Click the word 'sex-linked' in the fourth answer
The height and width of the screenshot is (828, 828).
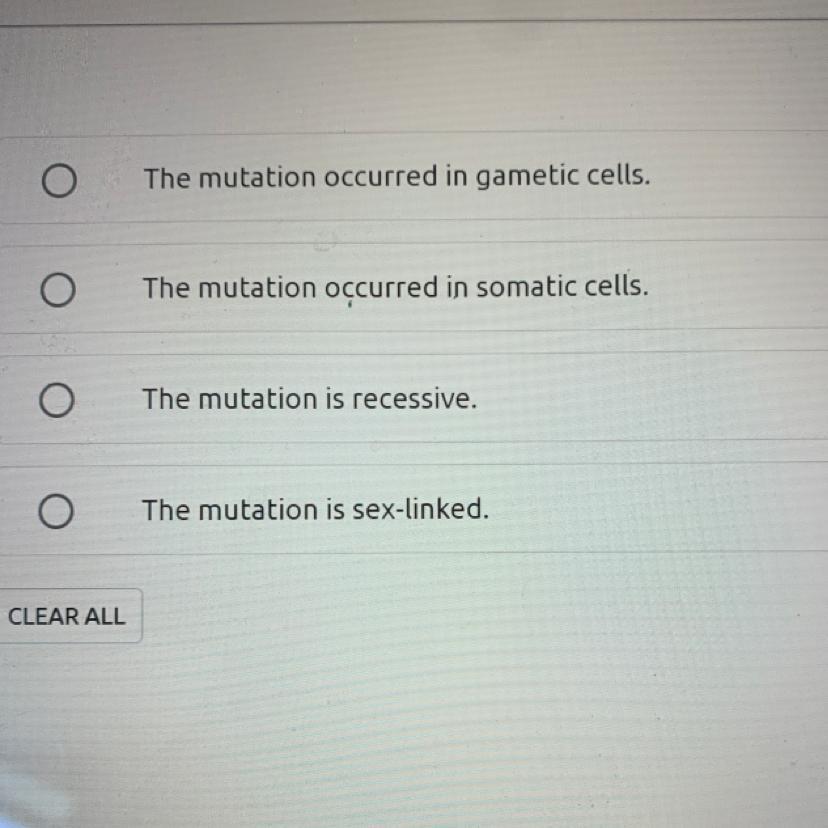tap(420, 510)
